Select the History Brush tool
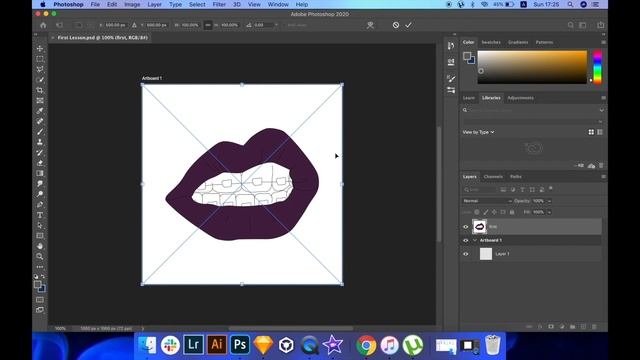Screen dimensions: 640x360 40,153
